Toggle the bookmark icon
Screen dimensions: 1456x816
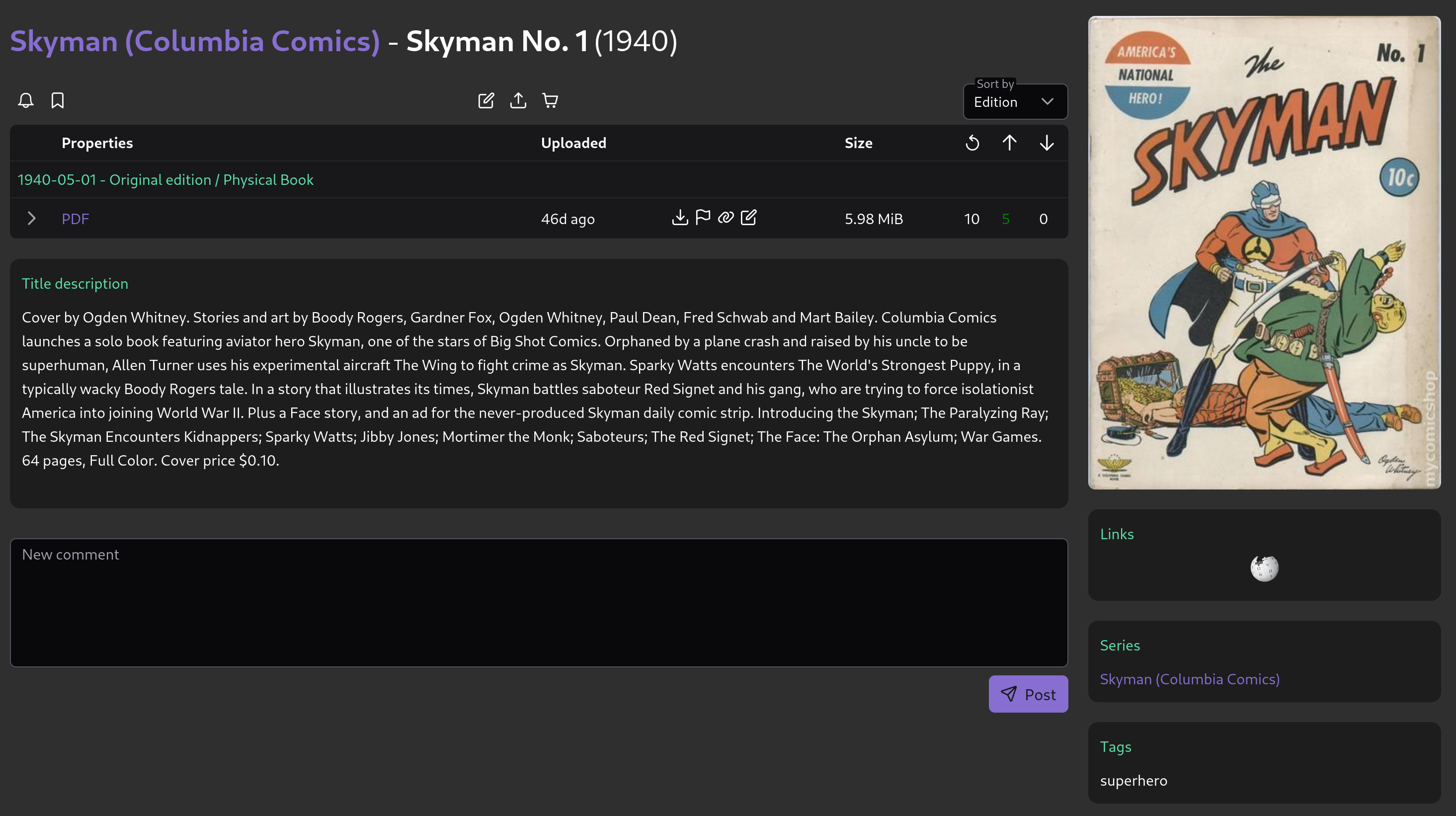[58, 100]
